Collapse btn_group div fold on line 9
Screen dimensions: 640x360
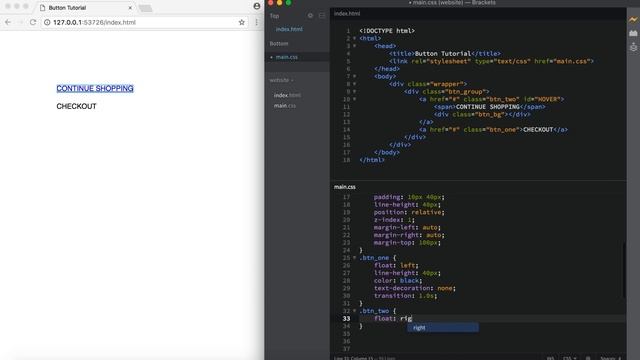(x=354, y=91)
